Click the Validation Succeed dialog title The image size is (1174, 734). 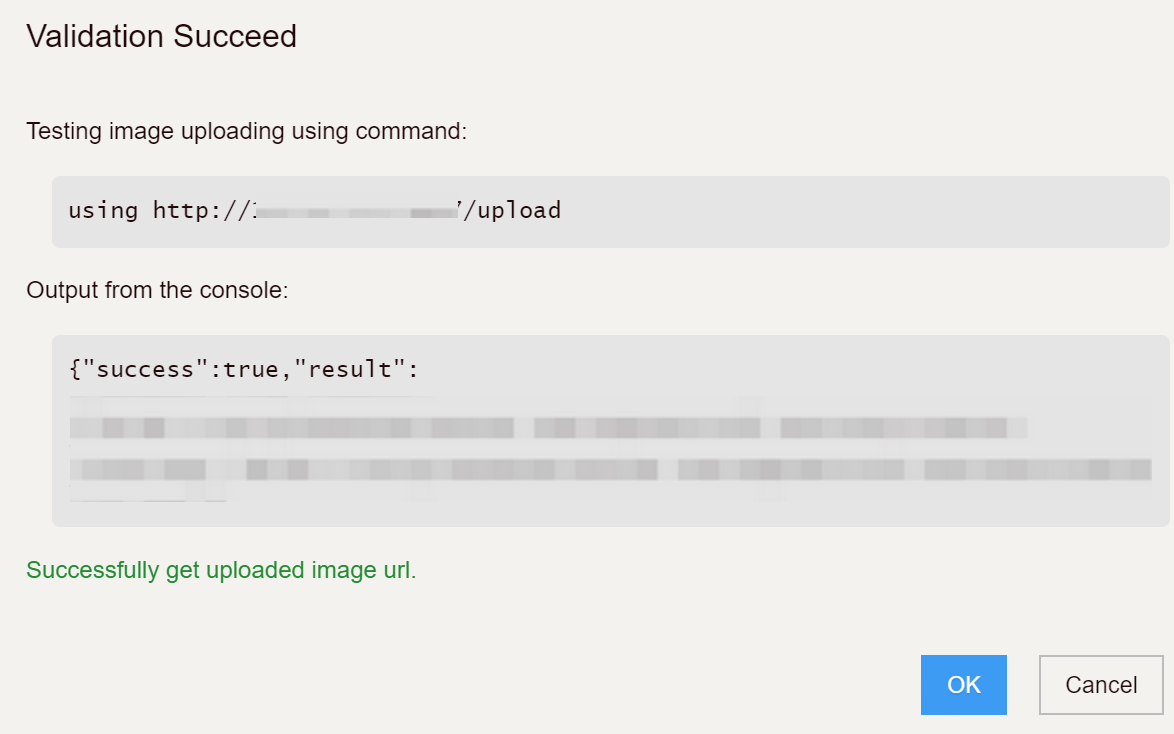click(x=162, y=36)
